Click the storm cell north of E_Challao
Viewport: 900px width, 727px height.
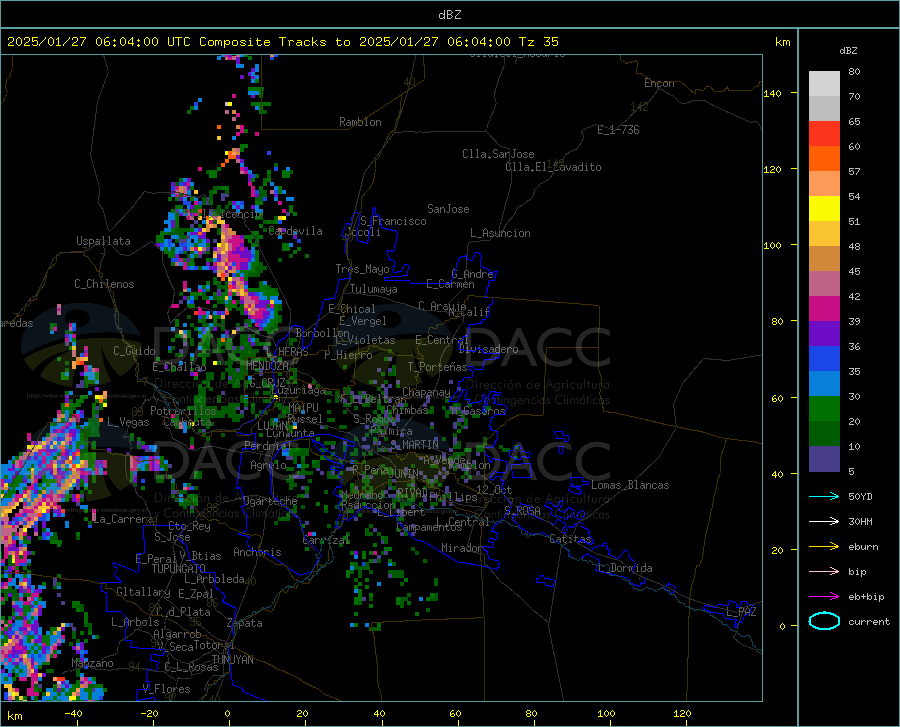(x=259, y=305)
